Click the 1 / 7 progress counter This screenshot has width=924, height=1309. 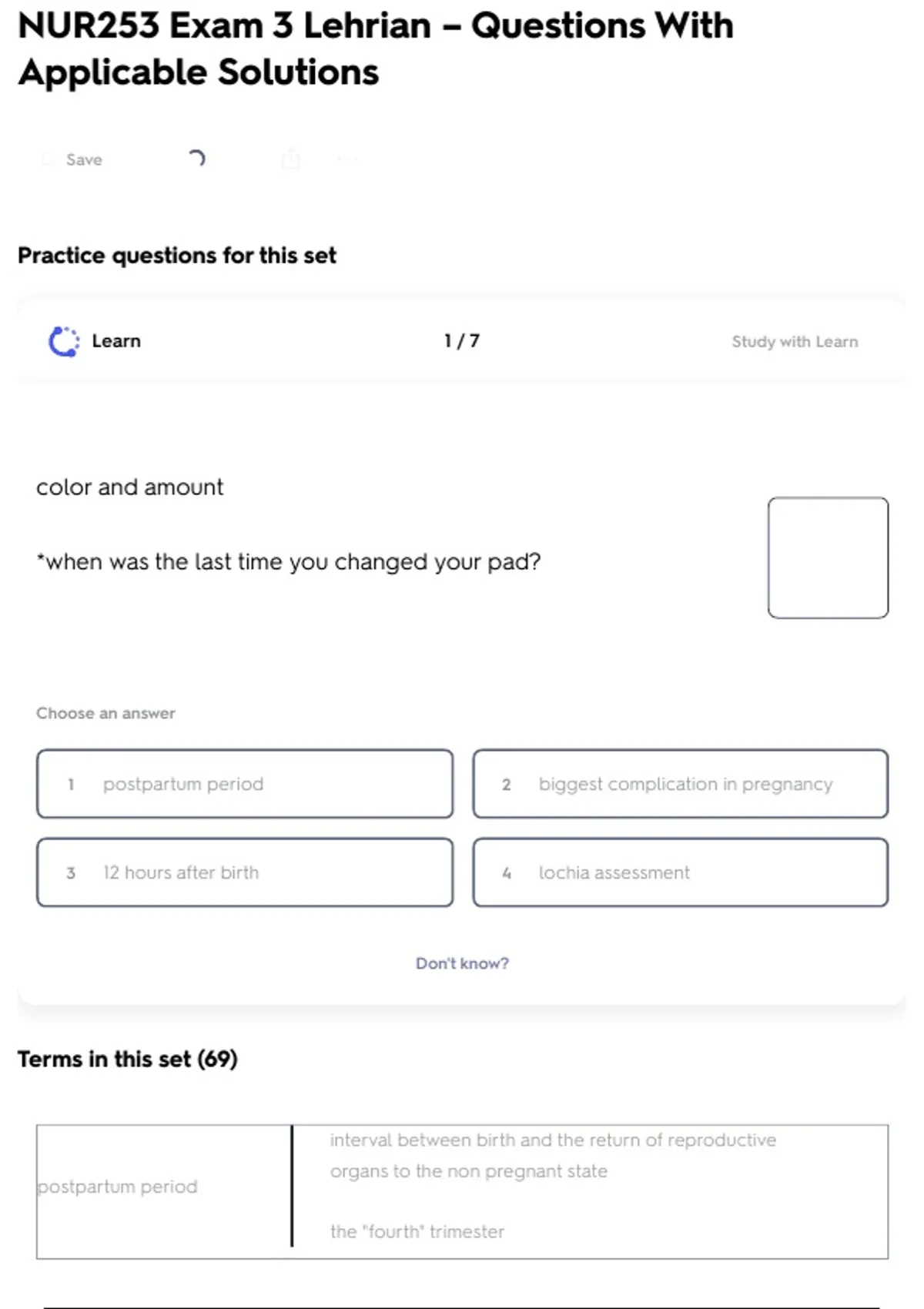(462, 341)
